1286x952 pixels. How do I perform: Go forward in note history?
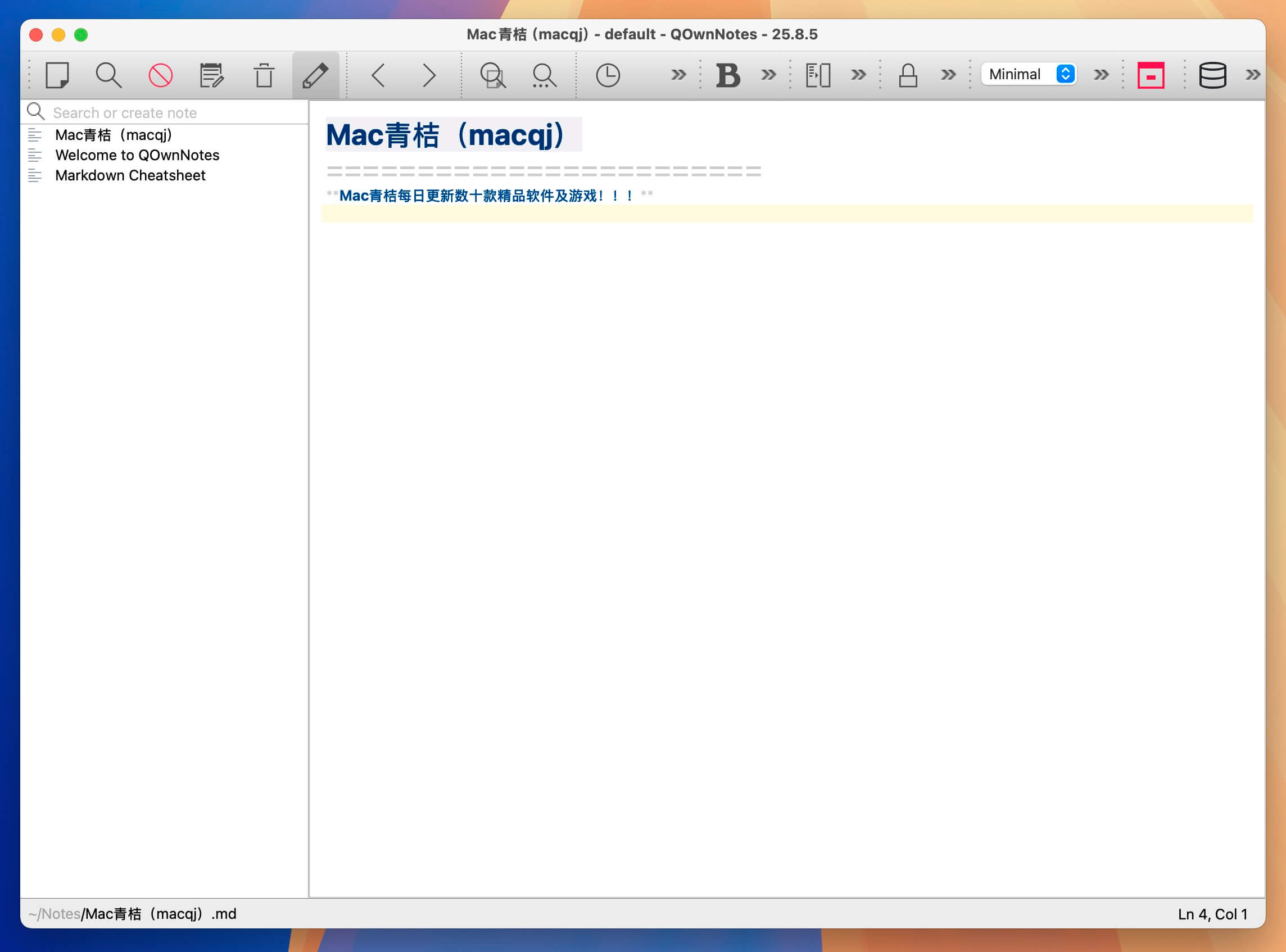429,75
